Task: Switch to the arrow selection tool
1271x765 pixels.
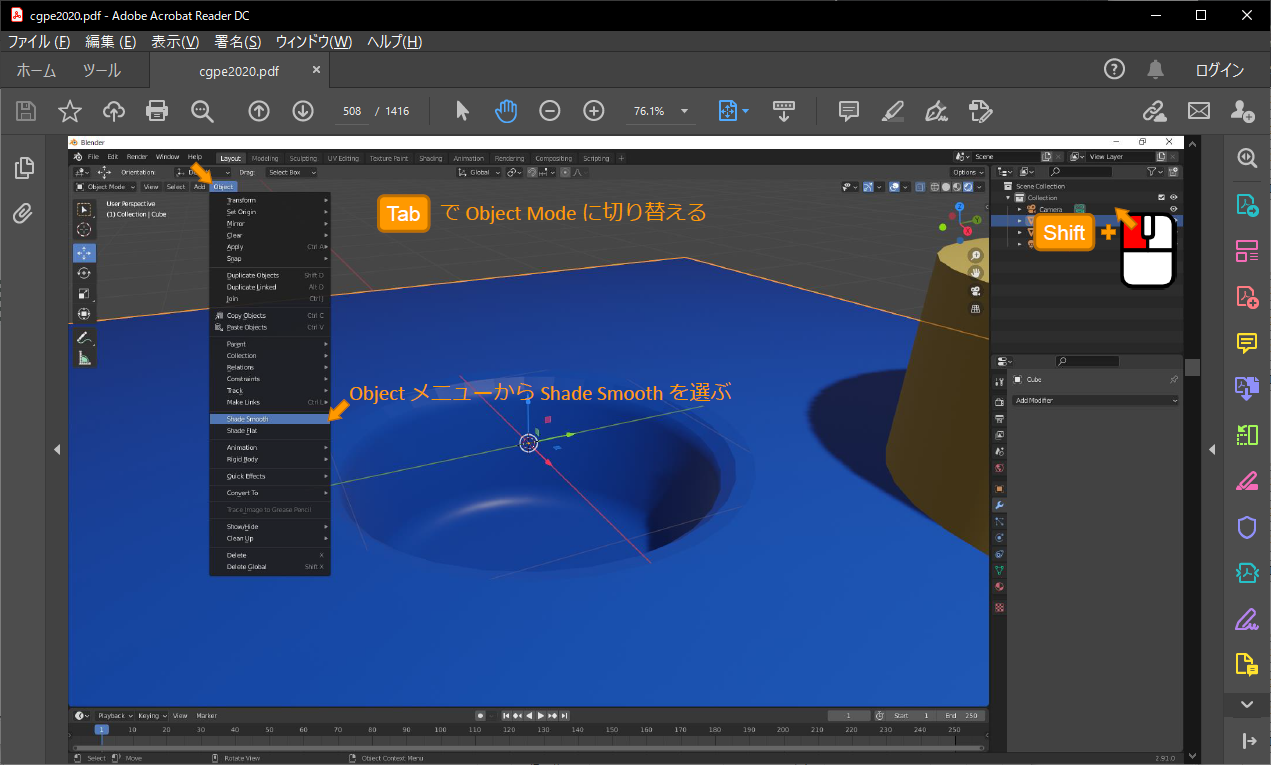Action: pyautogui.click(x=462, y=111)
